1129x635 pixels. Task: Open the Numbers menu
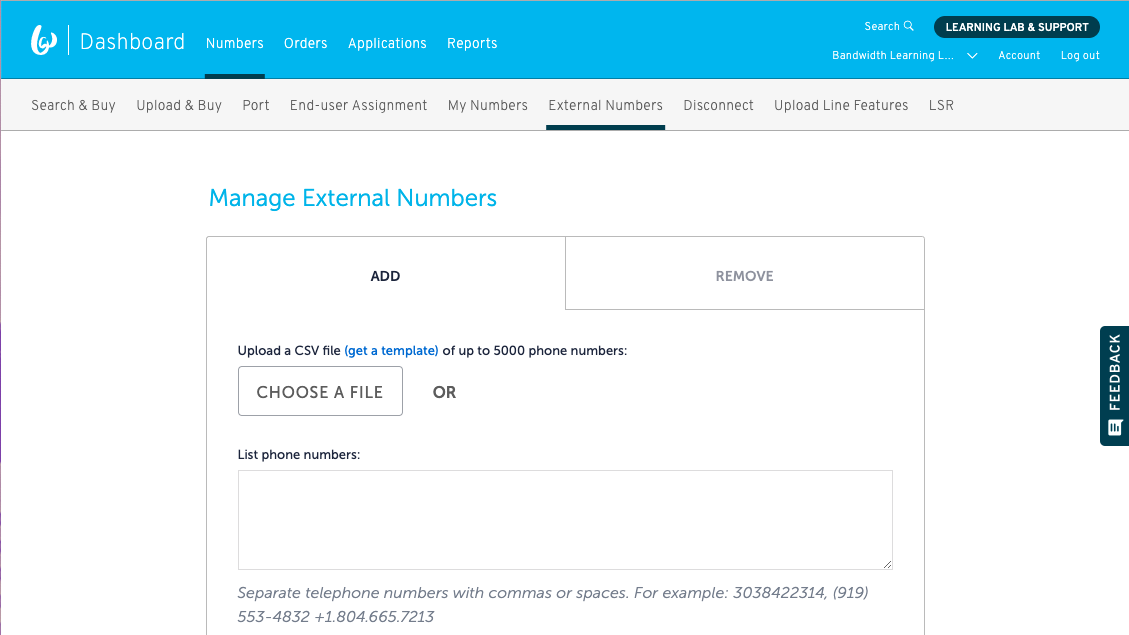(235, 43)
